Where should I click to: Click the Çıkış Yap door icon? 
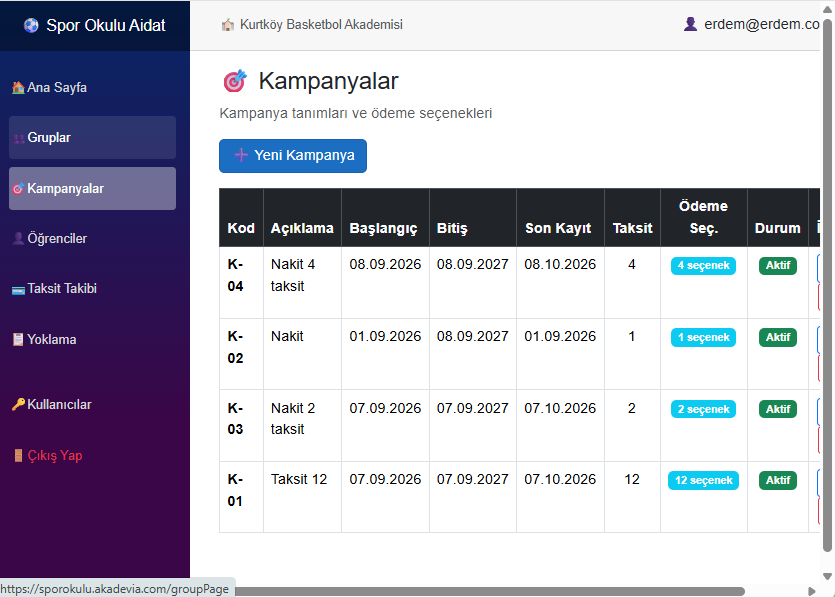[19, 455]
